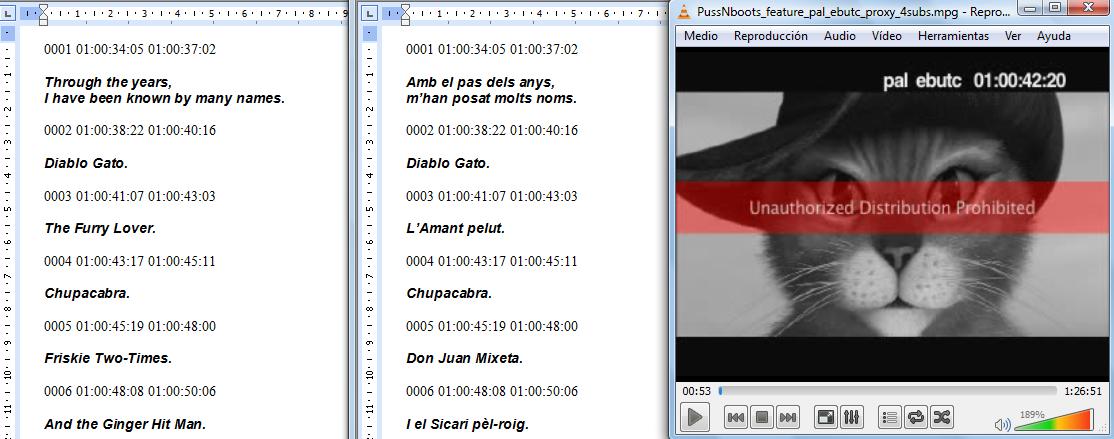Open the Ayuda help menu

[1053, 36]
